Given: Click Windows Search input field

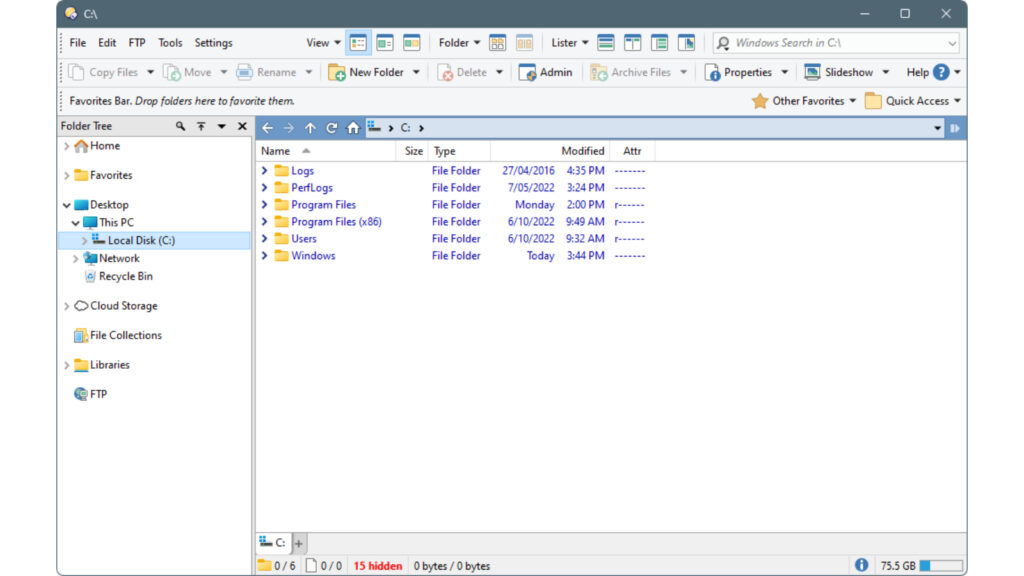Looking at the screenshot, I should [836, 43].
